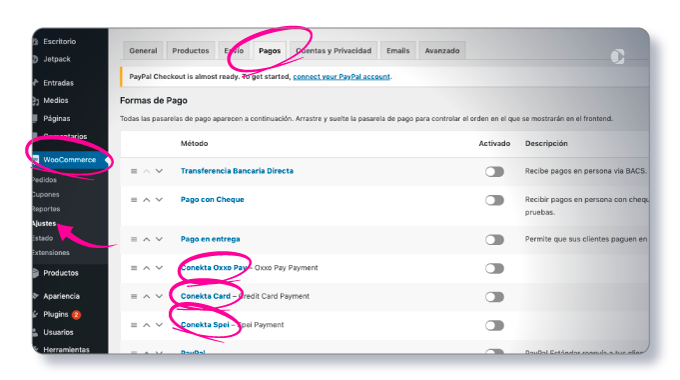Image resolution: width=680 pixels, height=380 pixels.
Task: Enable the Pago en entrega toggle
Action: coord(494,240)
